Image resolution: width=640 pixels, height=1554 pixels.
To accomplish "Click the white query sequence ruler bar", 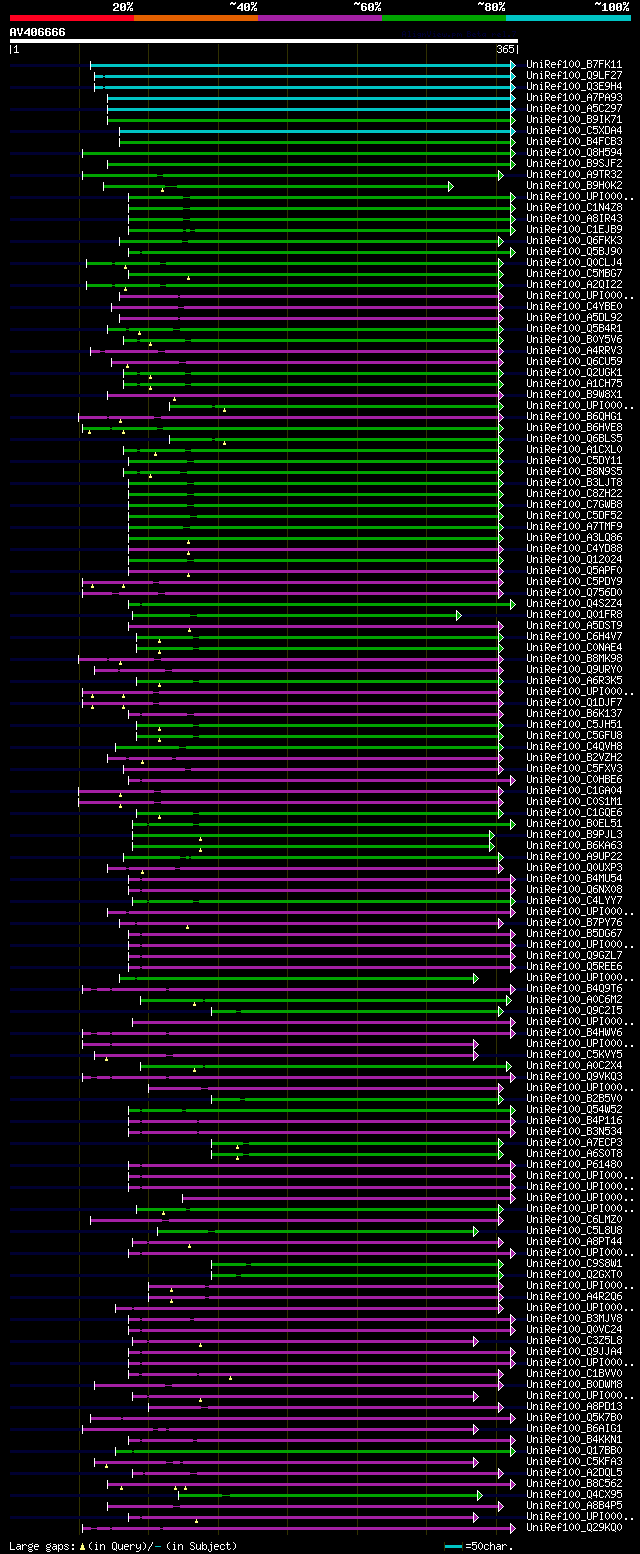I will (x=264, y=41).
